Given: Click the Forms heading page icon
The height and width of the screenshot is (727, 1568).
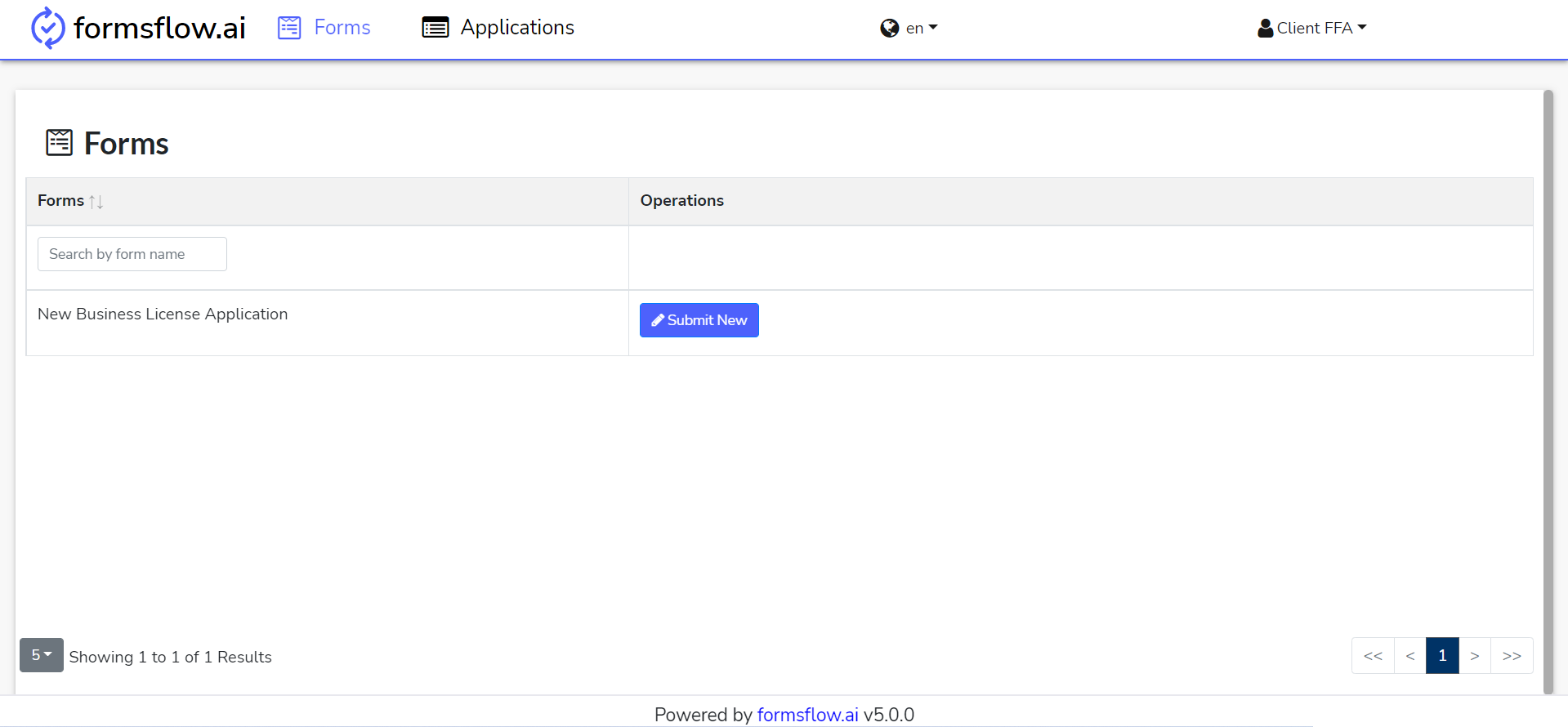Looking at the screenshot, I should 59,143.
